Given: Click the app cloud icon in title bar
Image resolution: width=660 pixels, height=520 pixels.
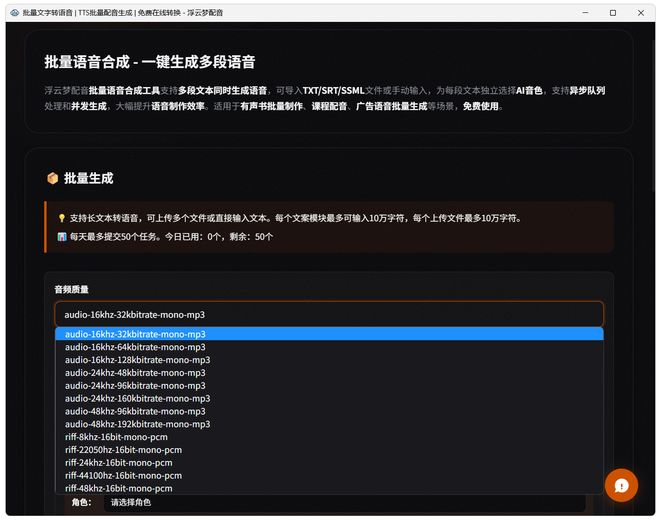Looking at the screenshot, I should 14,13.
